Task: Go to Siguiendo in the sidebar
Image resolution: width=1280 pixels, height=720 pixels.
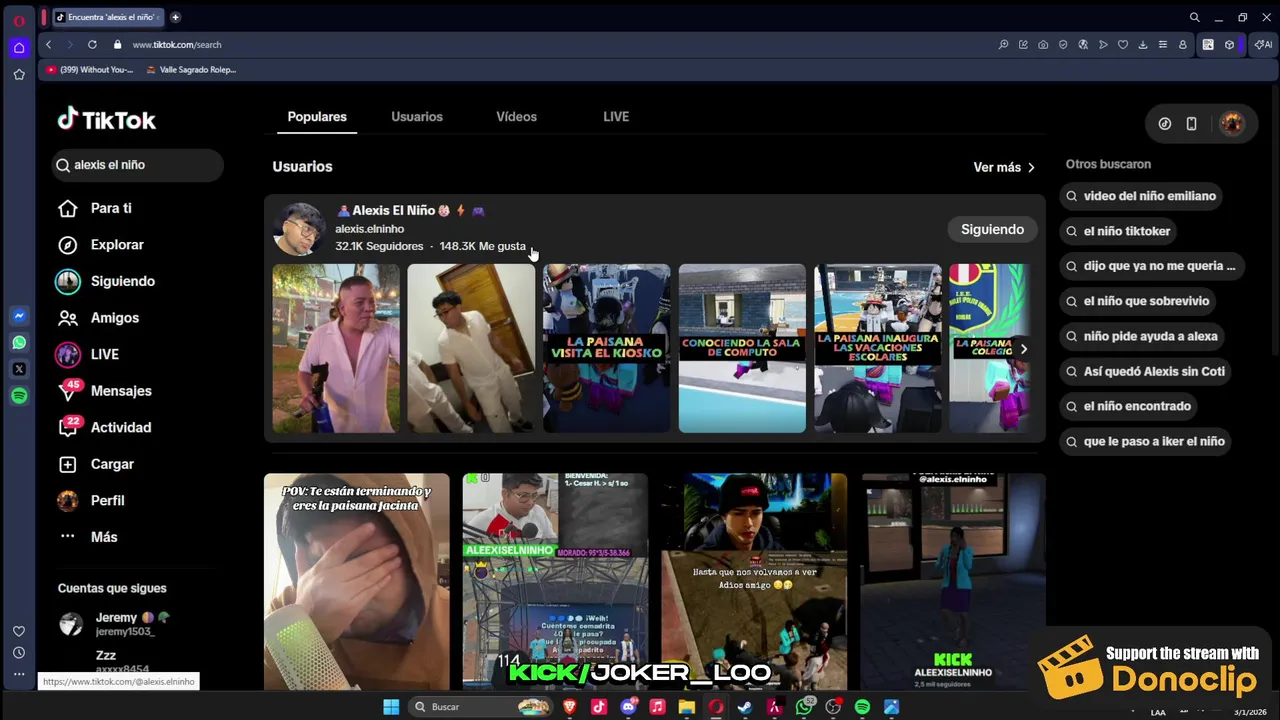Action: coord(105,281)
